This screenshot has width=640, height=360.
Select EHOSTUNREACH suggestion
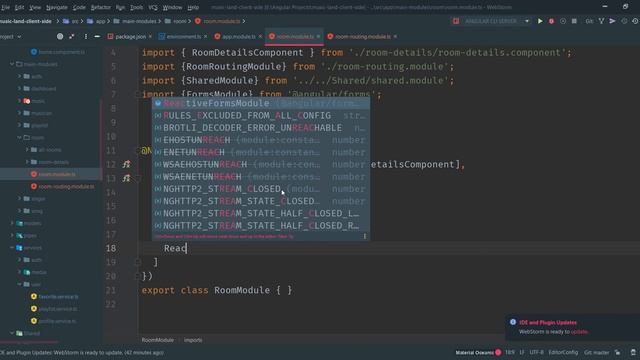(x=261, y=140)
